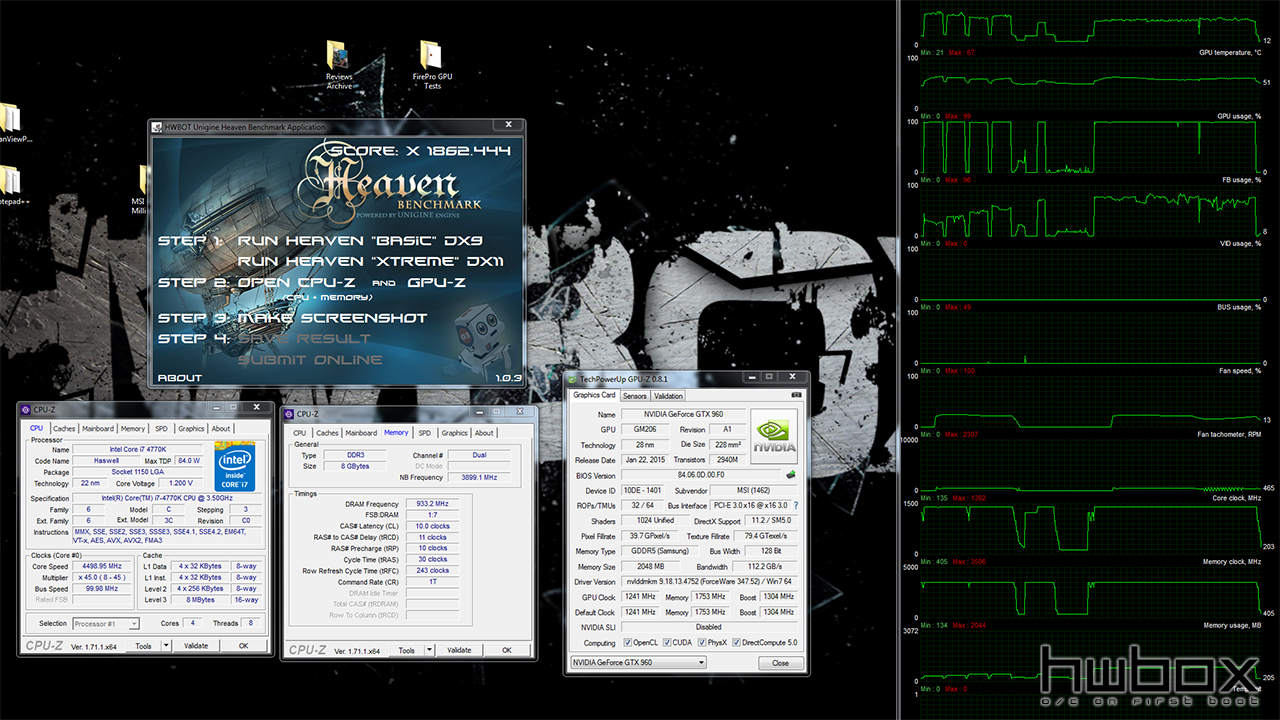Click Validate in CPU-Z Memory window
Viewport: 1280px width, 720px height.
coord(459,650)
